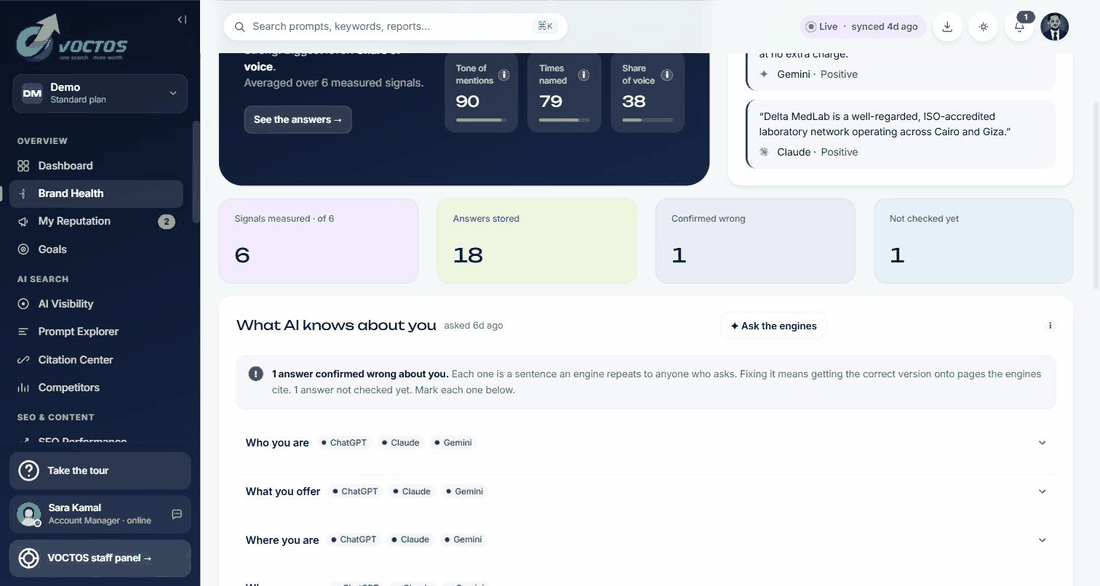Click the Answers stored card
The width and height of the screenshot is (1100, 586).
click(537, 241)
